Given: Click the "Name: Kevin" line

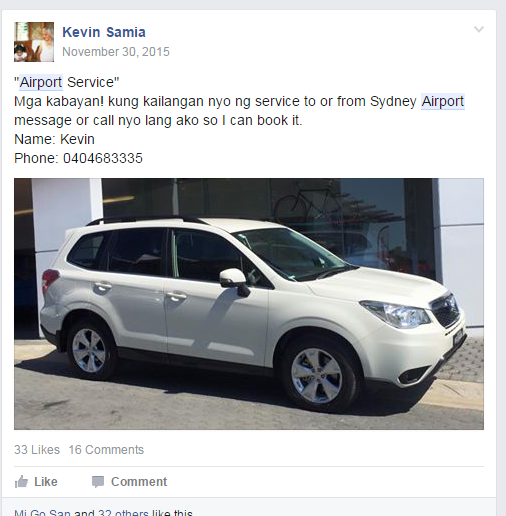Looking at the screenshot, I should click(x=54, y=139).
